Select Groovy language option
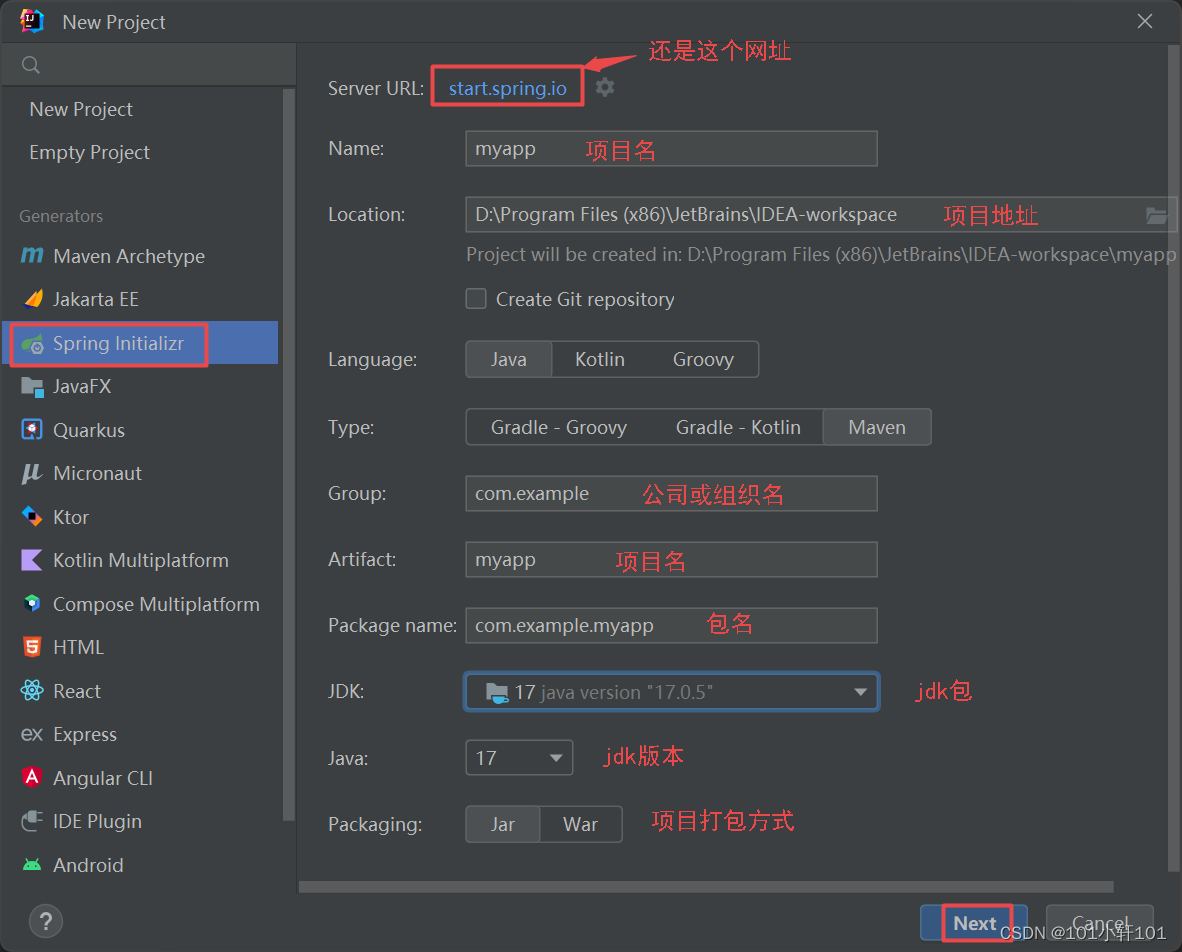 703,360
